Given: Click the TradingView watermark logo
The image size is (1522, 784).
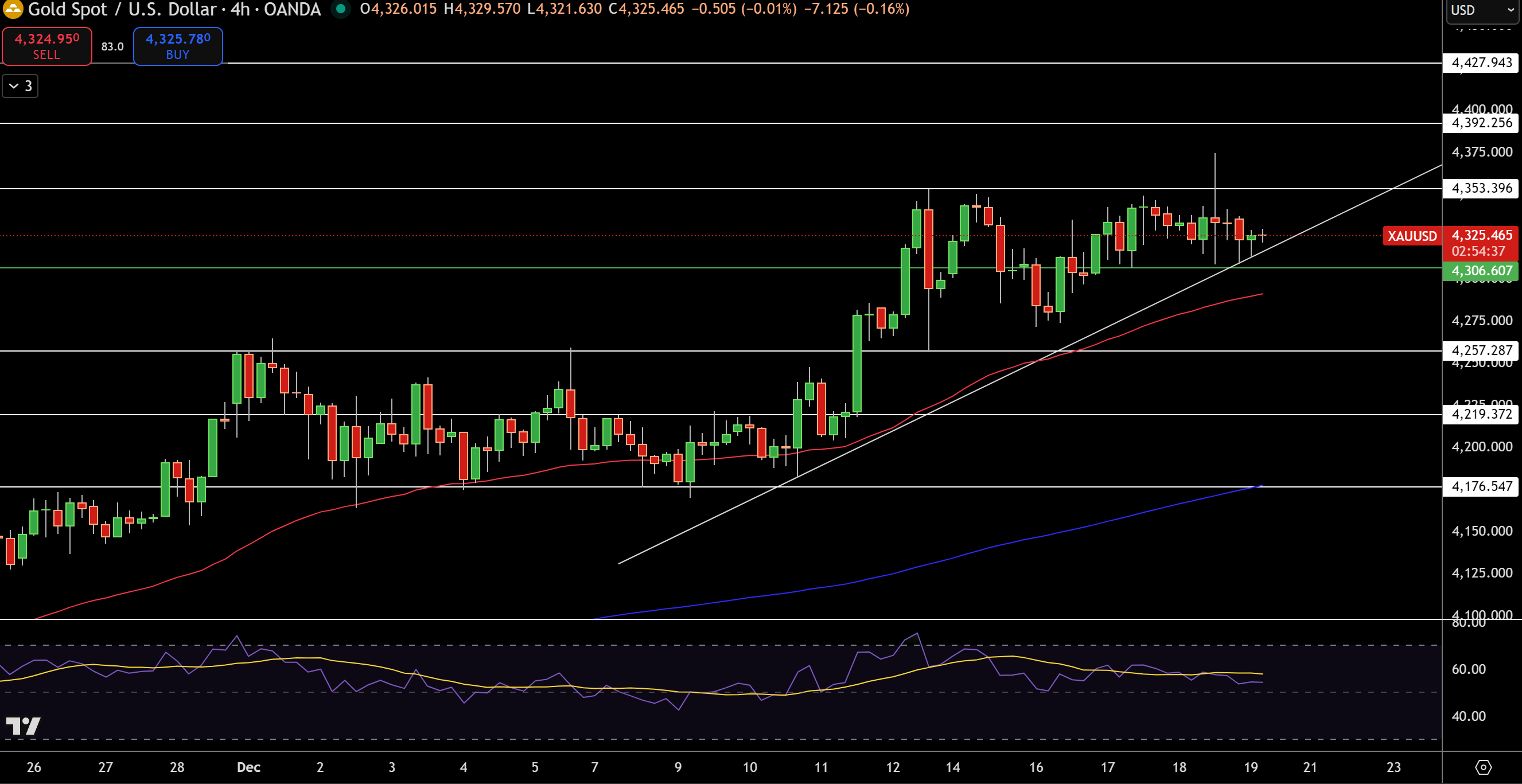Looking at the screenshot, I should pyautogui.click(x=25, y=726).
